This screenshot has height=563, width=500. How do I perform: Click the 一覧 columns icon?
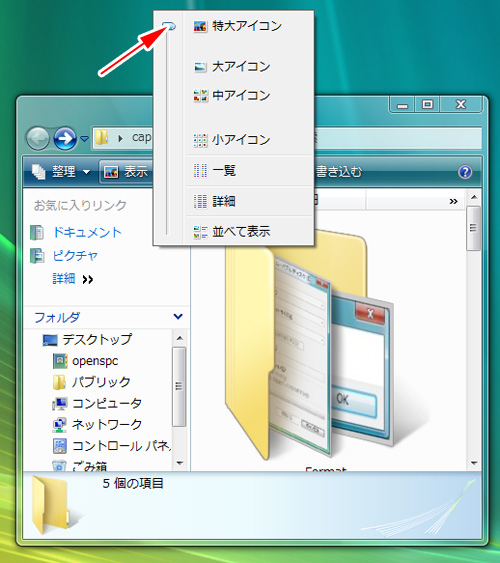(x=200, y=171)
